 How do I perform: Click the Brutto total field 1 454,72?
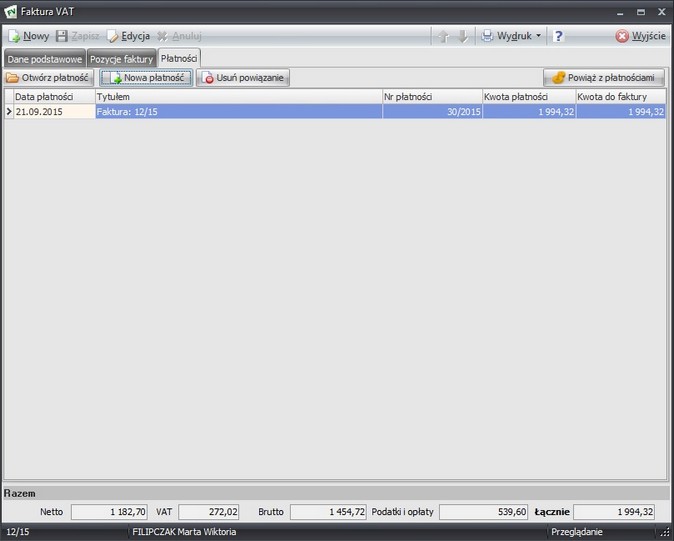(328, 512)
